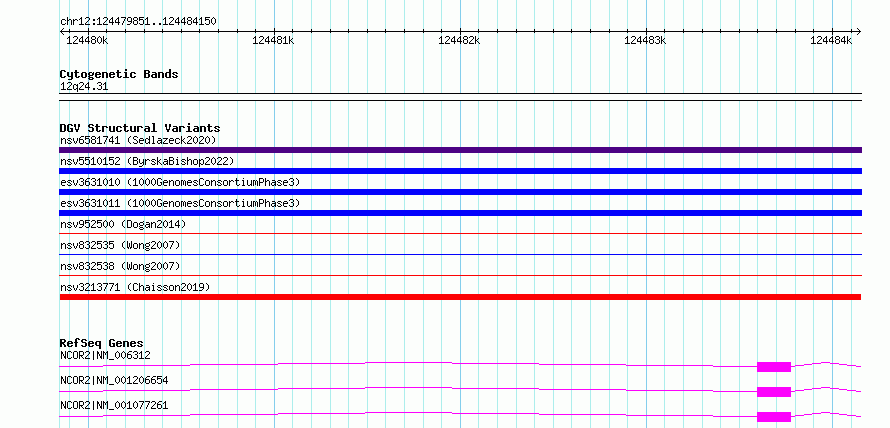Viewport: 890px width, 428px height.
Task: Select the blue bar under esv3631010
Action: pos(460,192)
